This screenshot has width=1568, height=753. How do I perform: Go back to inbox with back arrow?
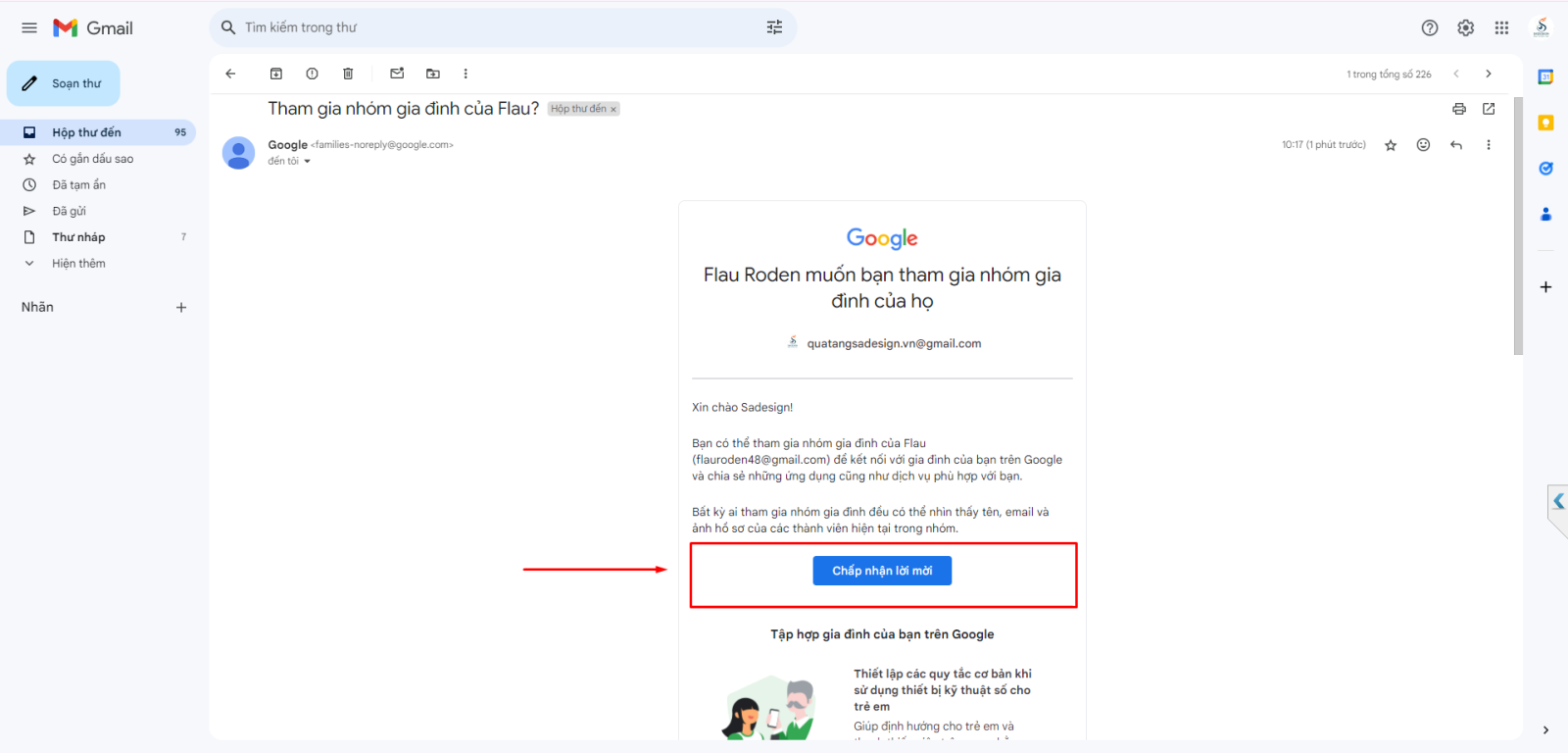pos(230,74)
